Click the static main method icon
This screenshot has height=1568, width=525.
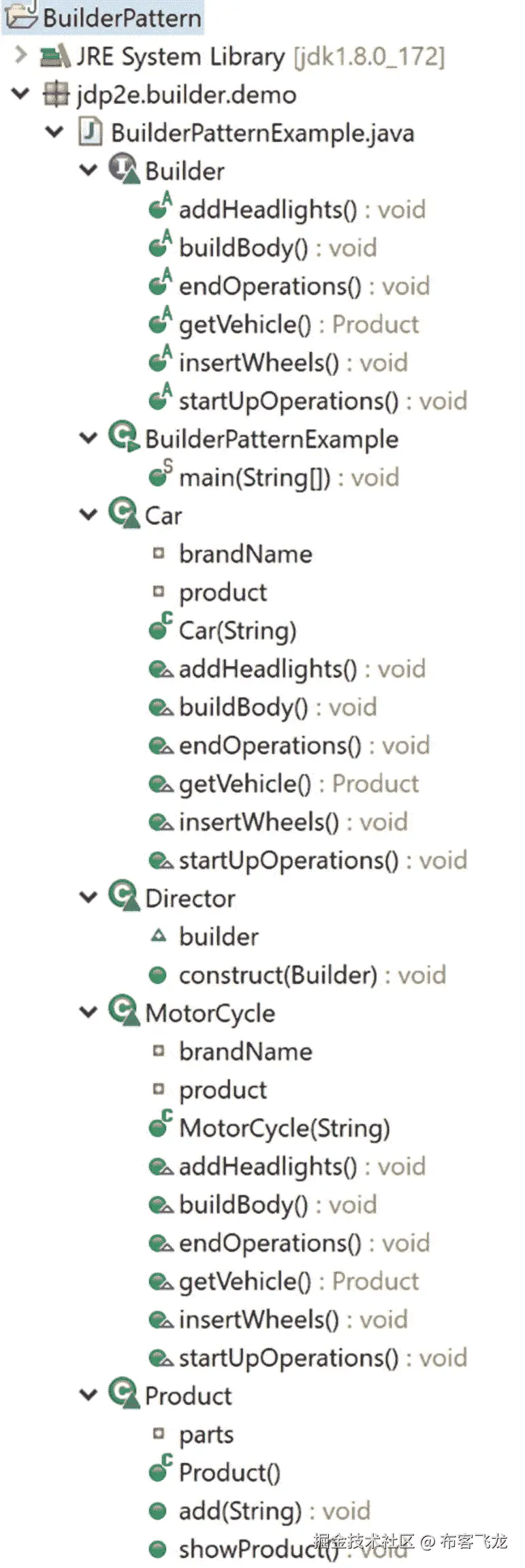pyautogui.click(x=159, y=477)
